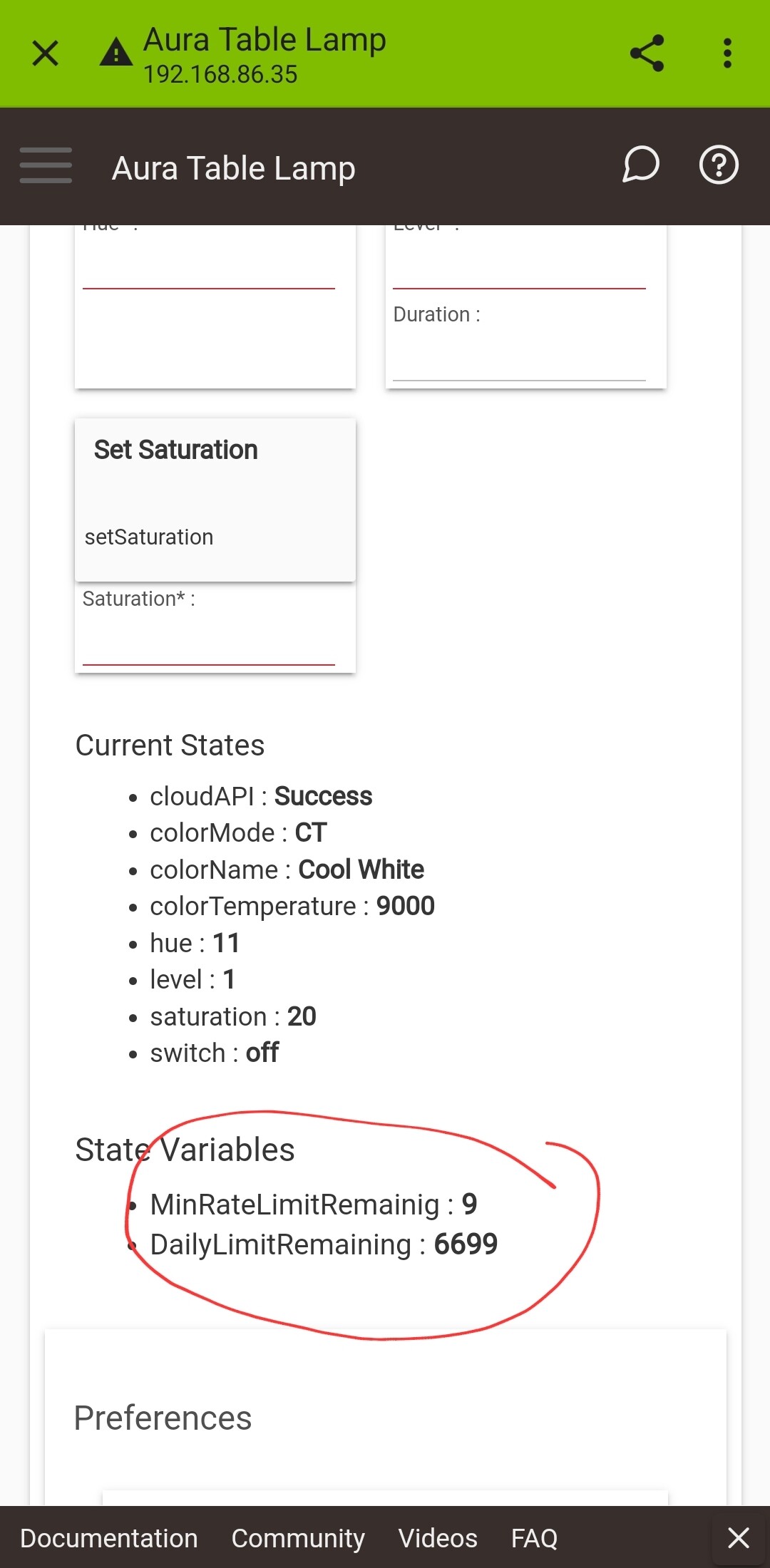The image size is (770, 1568).
Task: Open the chat bubble icon
Action: pyautogui.click(x=641, y=165)
